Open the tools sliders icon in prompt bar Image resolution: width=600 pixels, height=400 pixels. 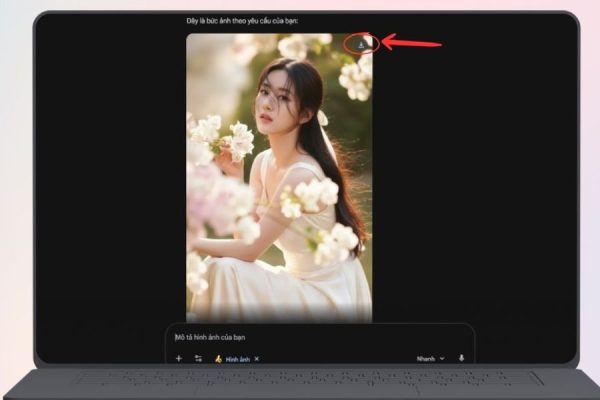point(198,358)
